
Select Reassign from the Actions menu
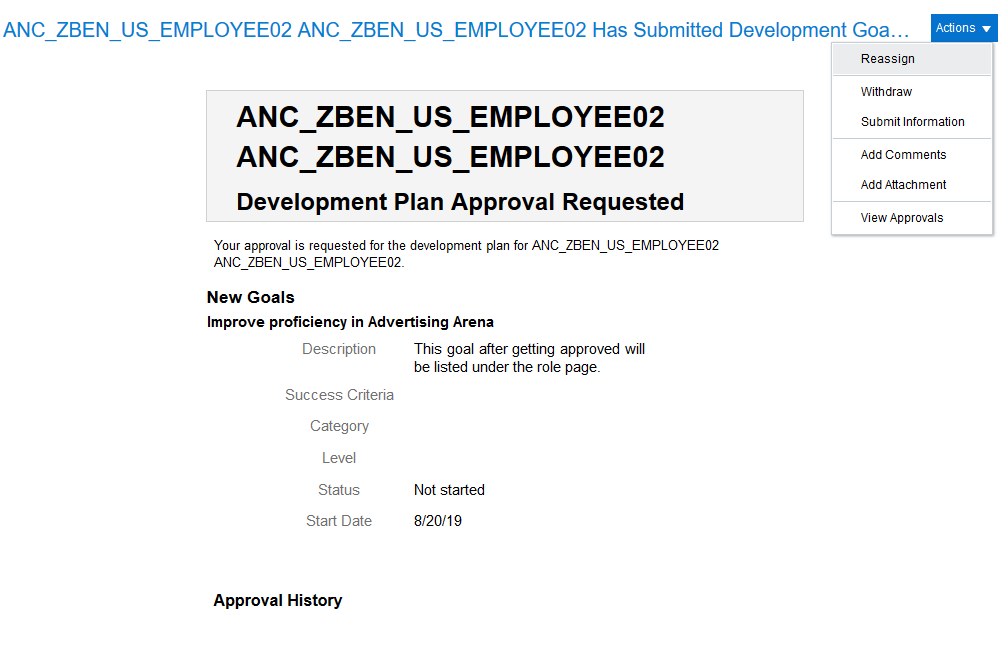[x=888, y=59]
